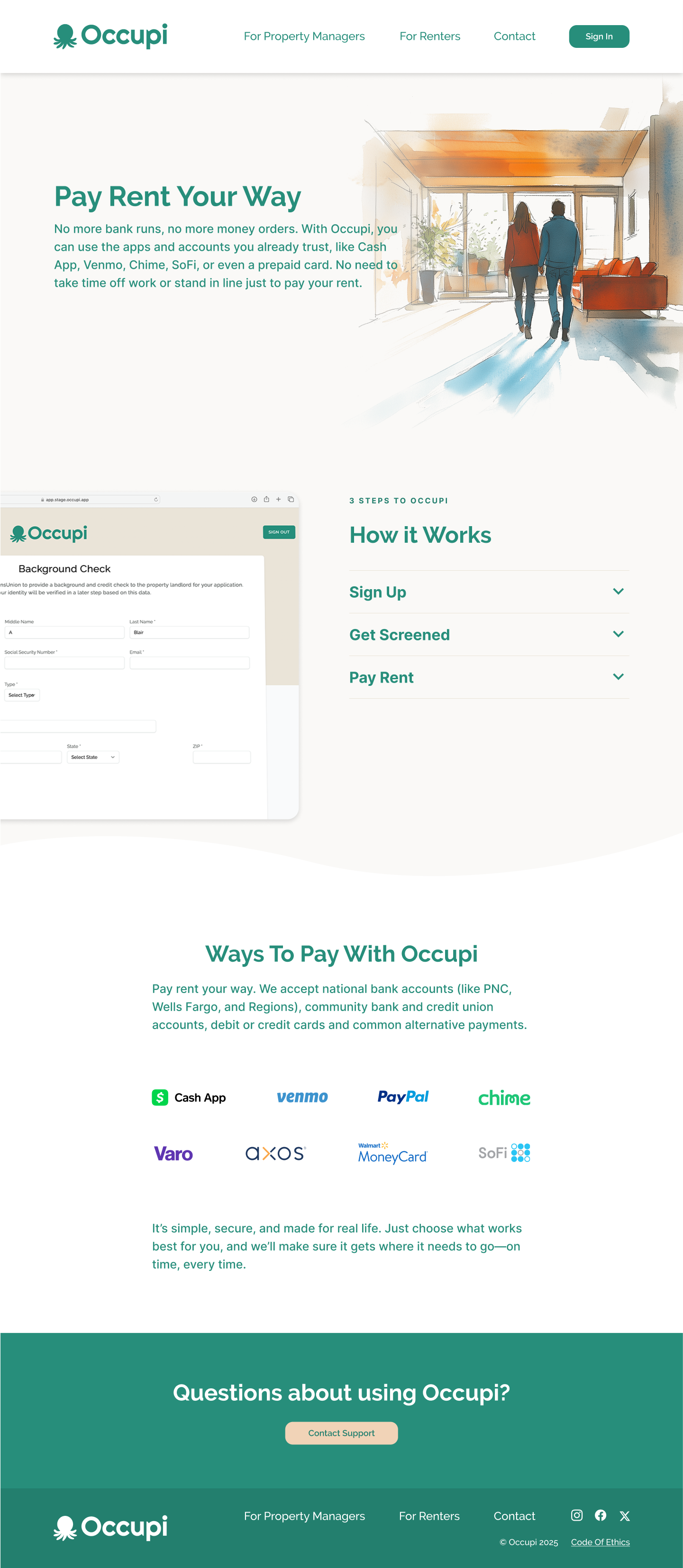Click the Axos logo

(275, 1153)
